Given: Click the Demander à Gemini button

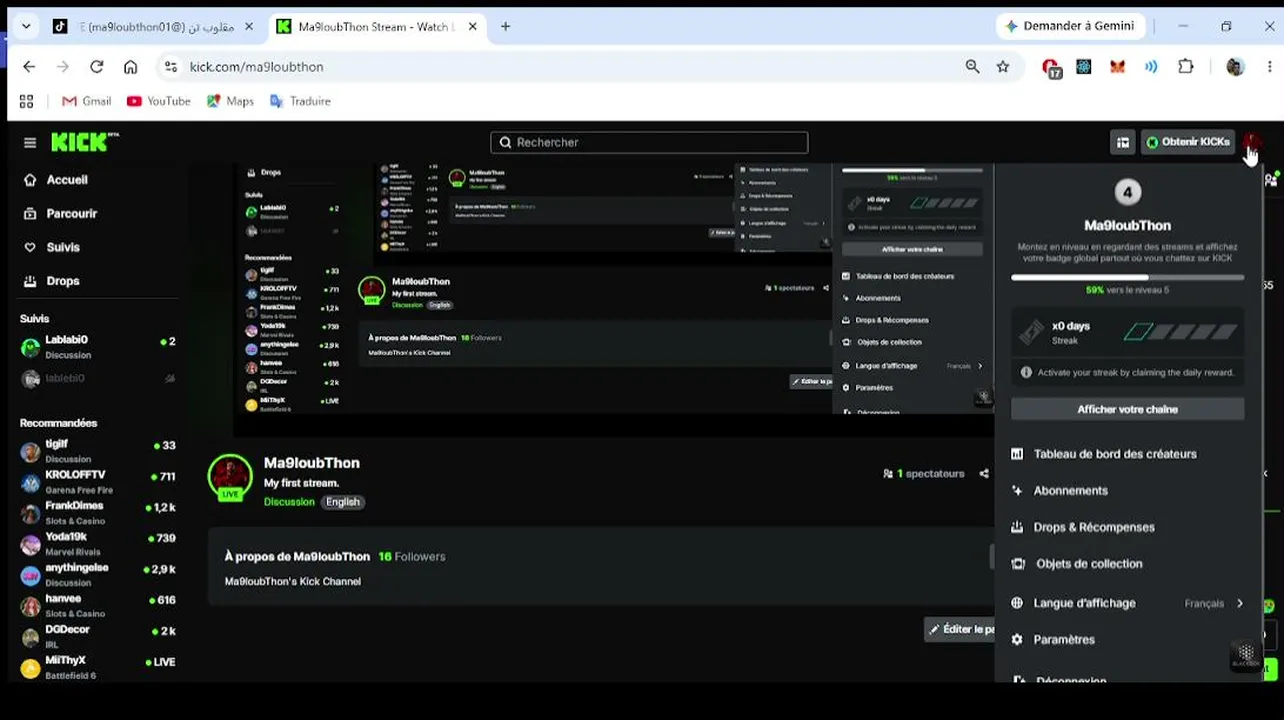Looking at the screenshot, I should tap(1069, 26).
